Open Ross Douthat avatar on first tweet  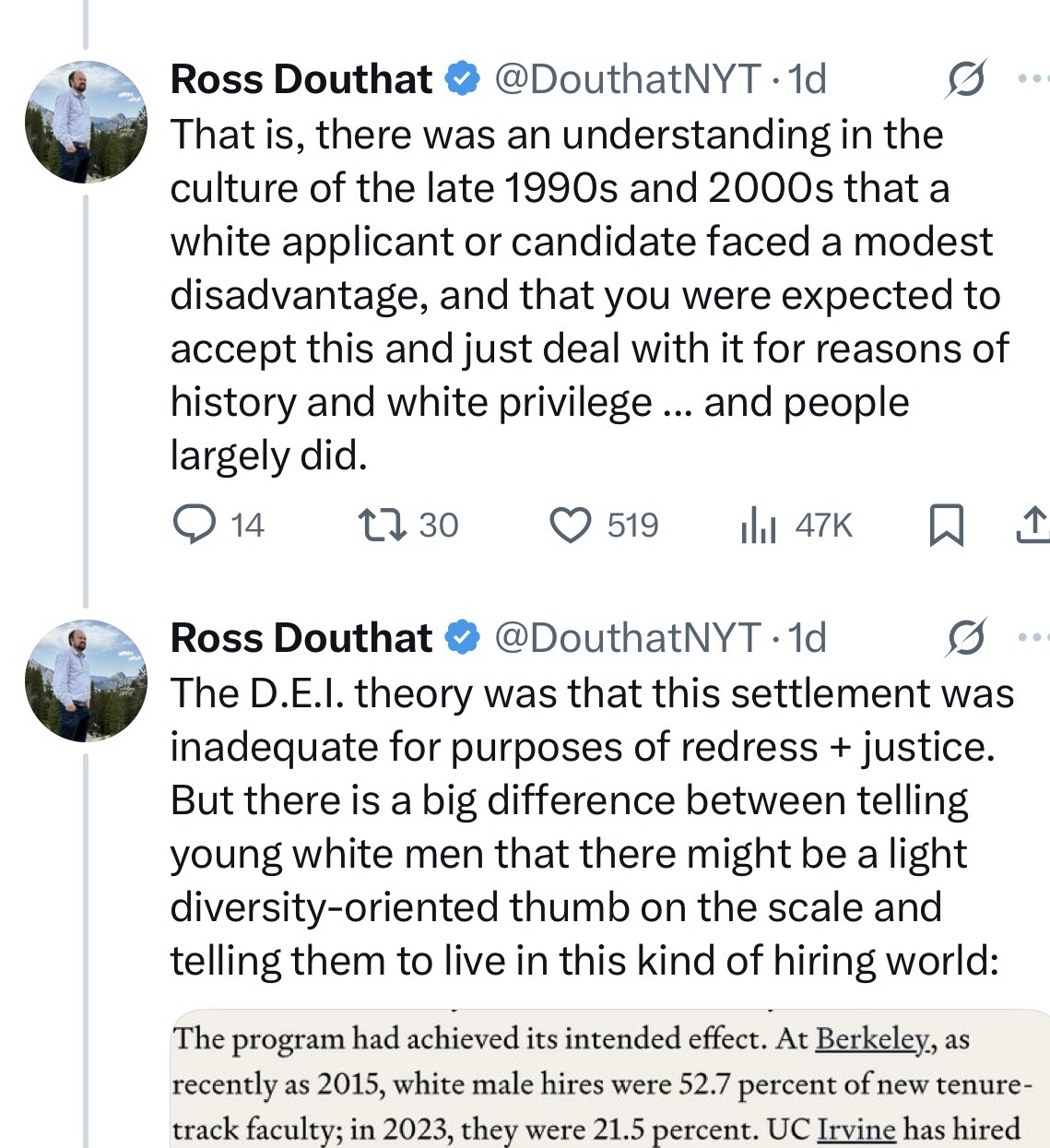coord(86,122)
